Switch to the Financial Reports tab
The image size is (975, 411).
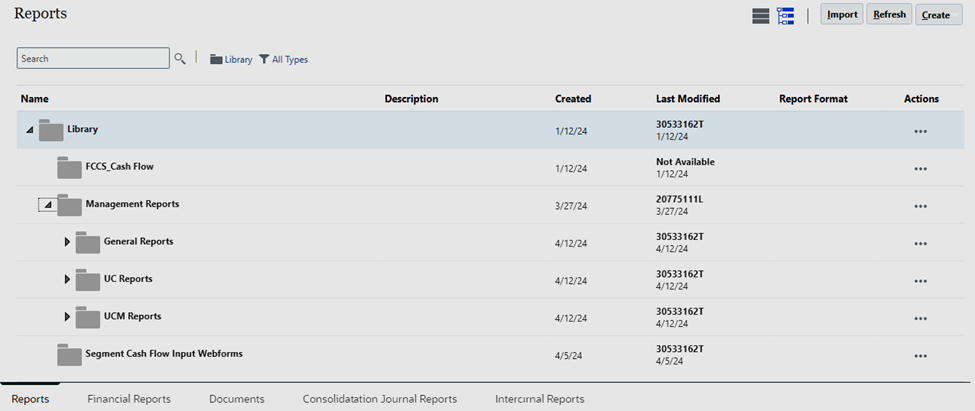pos(129,399)
